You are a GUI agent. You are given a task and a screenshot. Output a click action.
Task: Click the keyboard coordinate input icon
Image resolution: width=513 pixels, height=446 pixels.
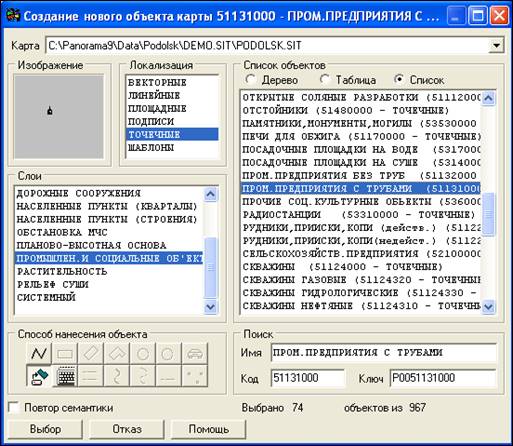coord(65,376)
